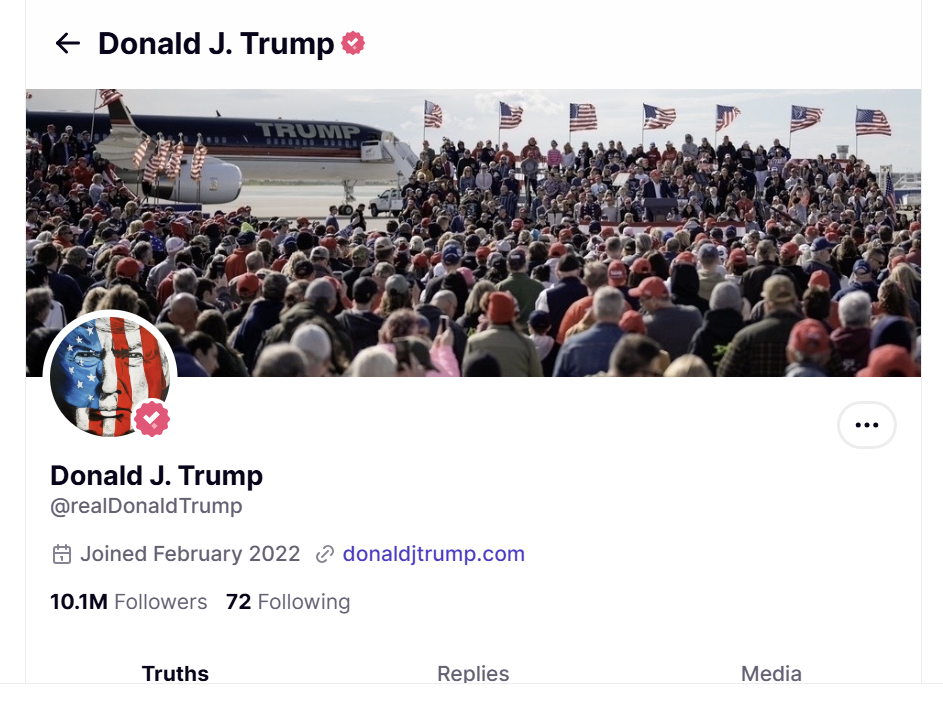Click the chain link icon before website

324,554
